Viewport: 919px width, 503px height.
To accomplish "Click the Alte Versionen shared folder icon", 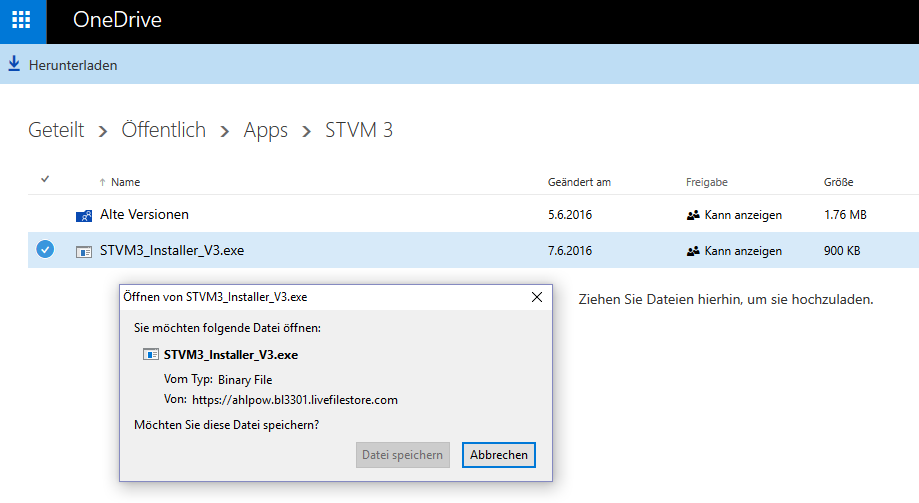I will 84,215.
